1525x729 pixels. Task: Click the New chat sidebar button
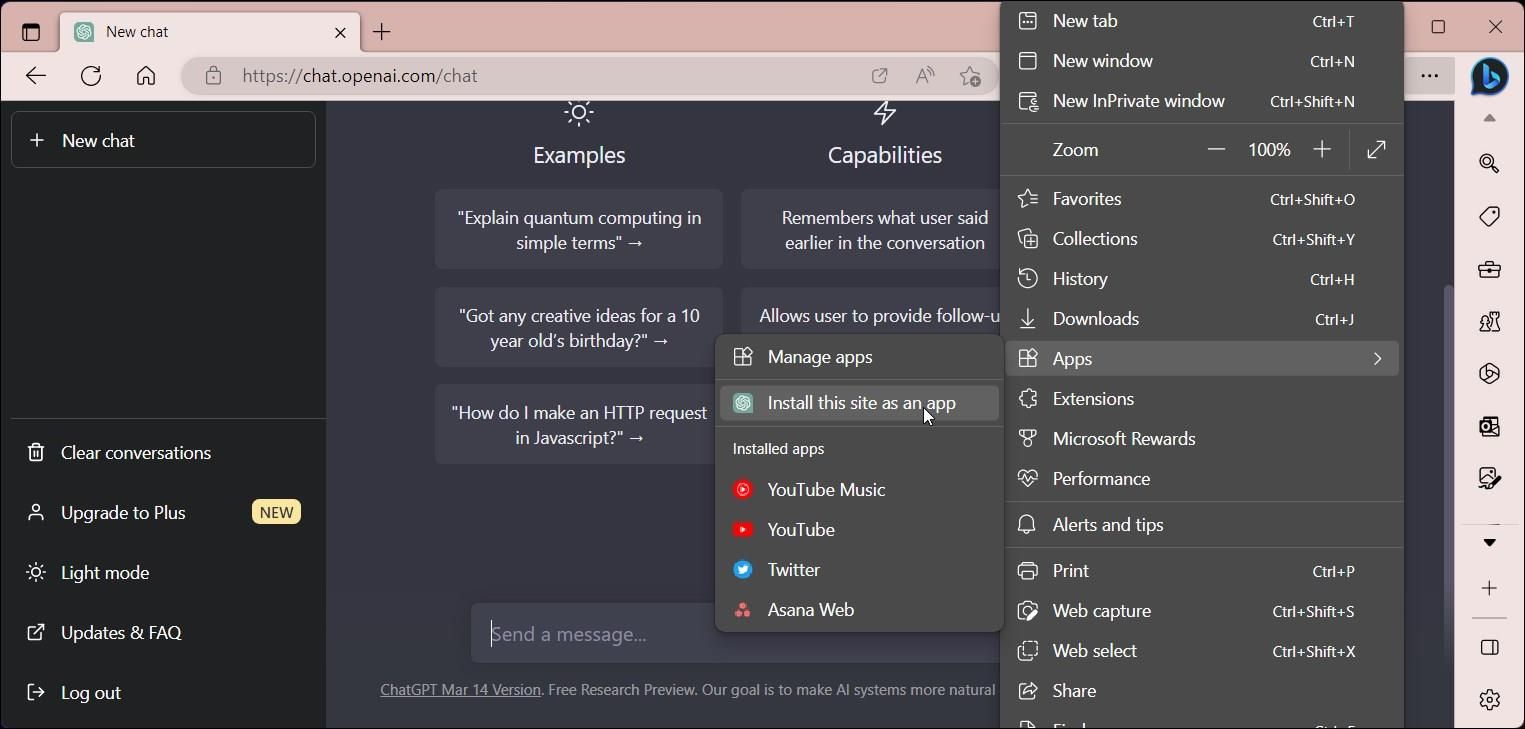[163, 140]
